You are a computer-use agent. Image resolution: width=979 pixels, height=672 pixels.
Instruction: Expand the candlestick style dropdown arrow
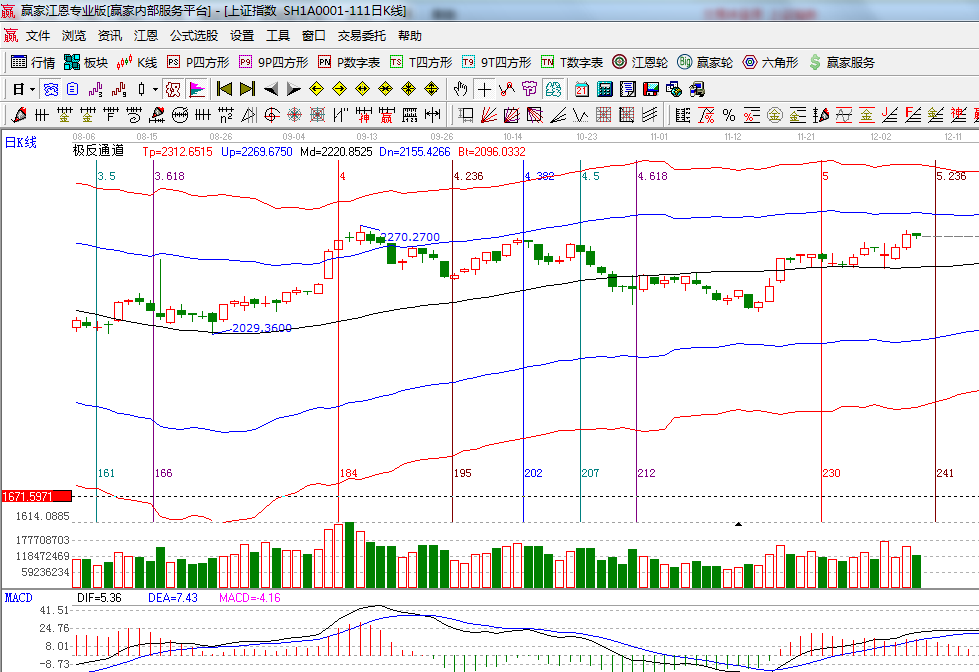(x=155, y=89)
